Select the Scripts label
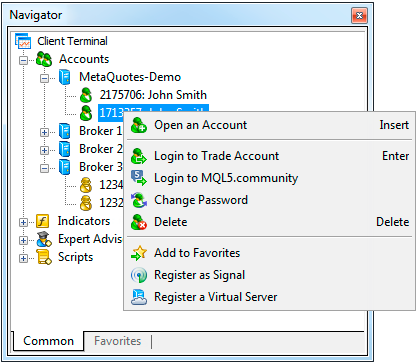418x362 pixels. (75, 257)
